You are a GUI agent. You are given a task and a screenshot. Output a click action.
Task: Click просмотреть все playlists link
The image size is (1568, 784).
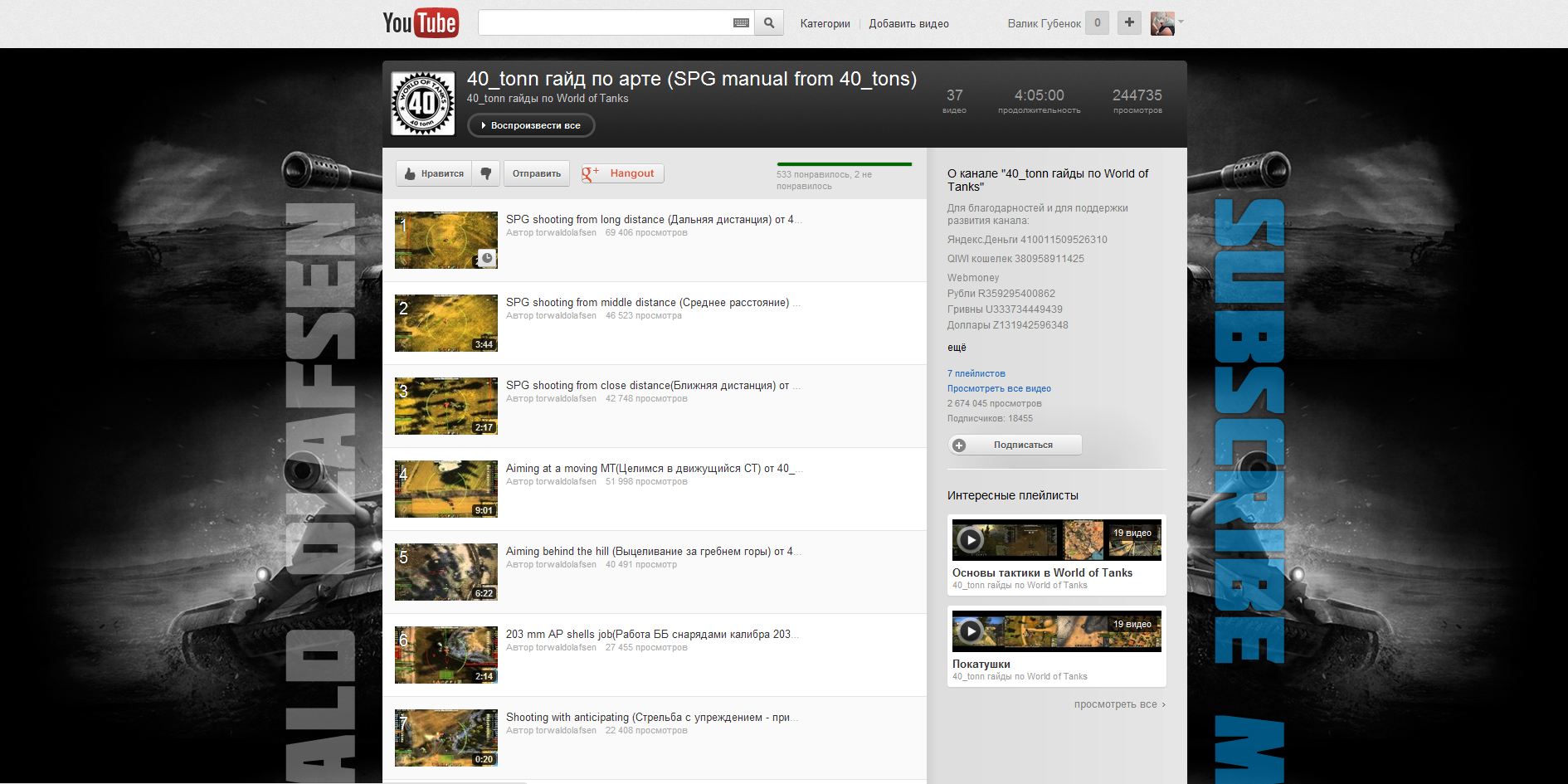coord(1119,704)
